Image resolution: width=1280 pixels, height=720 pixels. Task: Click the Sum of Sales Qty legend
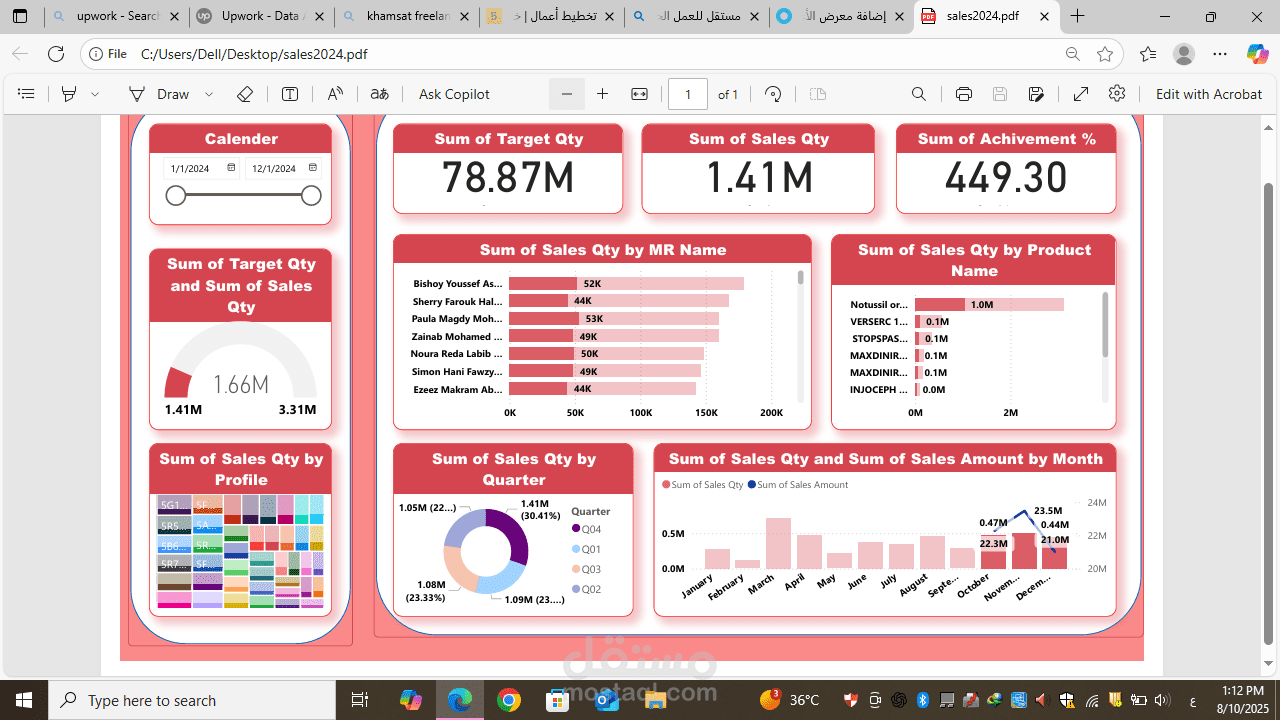[x=703, y=485]
